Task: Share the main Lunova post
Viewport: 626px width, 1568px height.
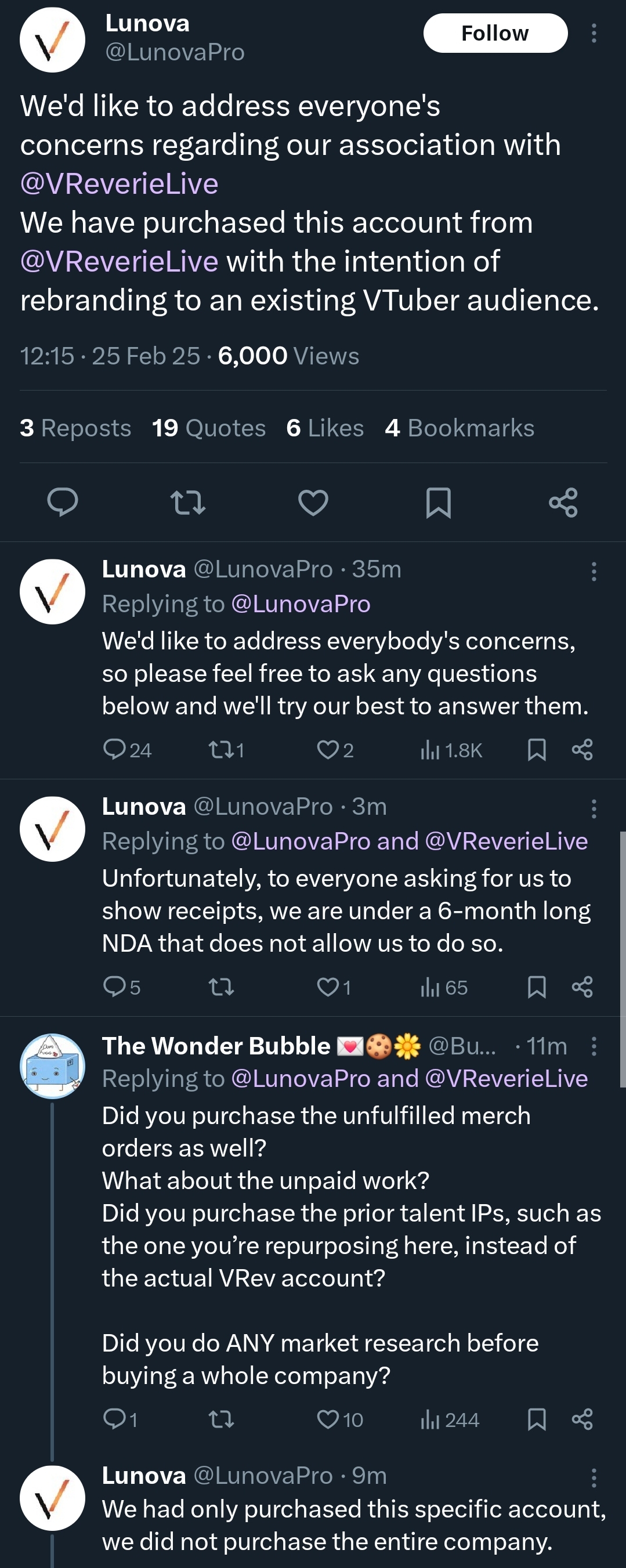Action: [563, 502]
